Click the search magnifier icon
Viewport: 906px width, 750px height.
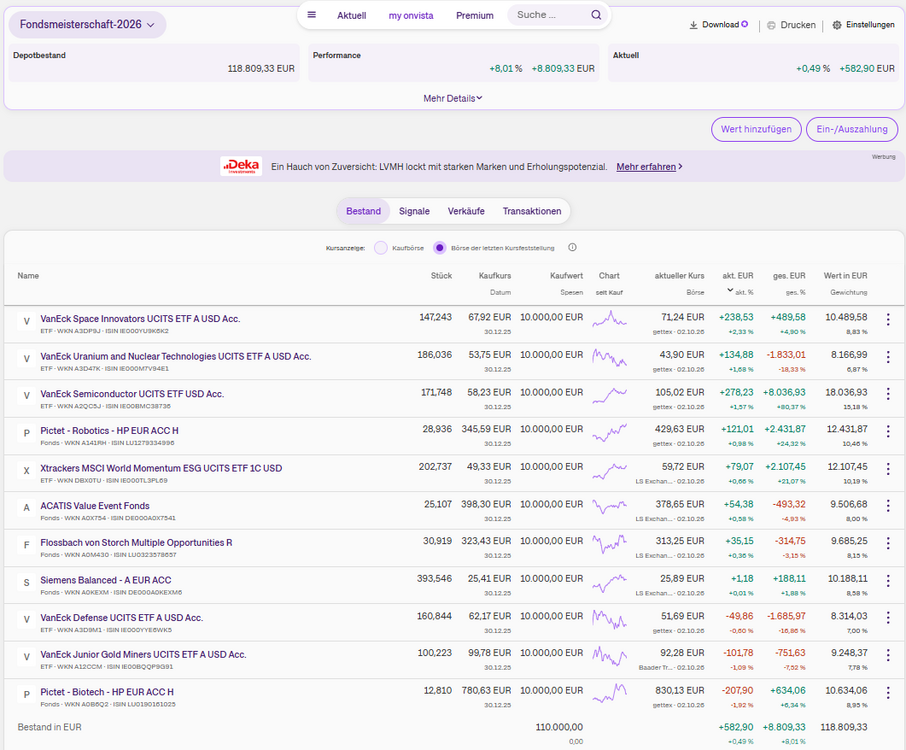596,15
